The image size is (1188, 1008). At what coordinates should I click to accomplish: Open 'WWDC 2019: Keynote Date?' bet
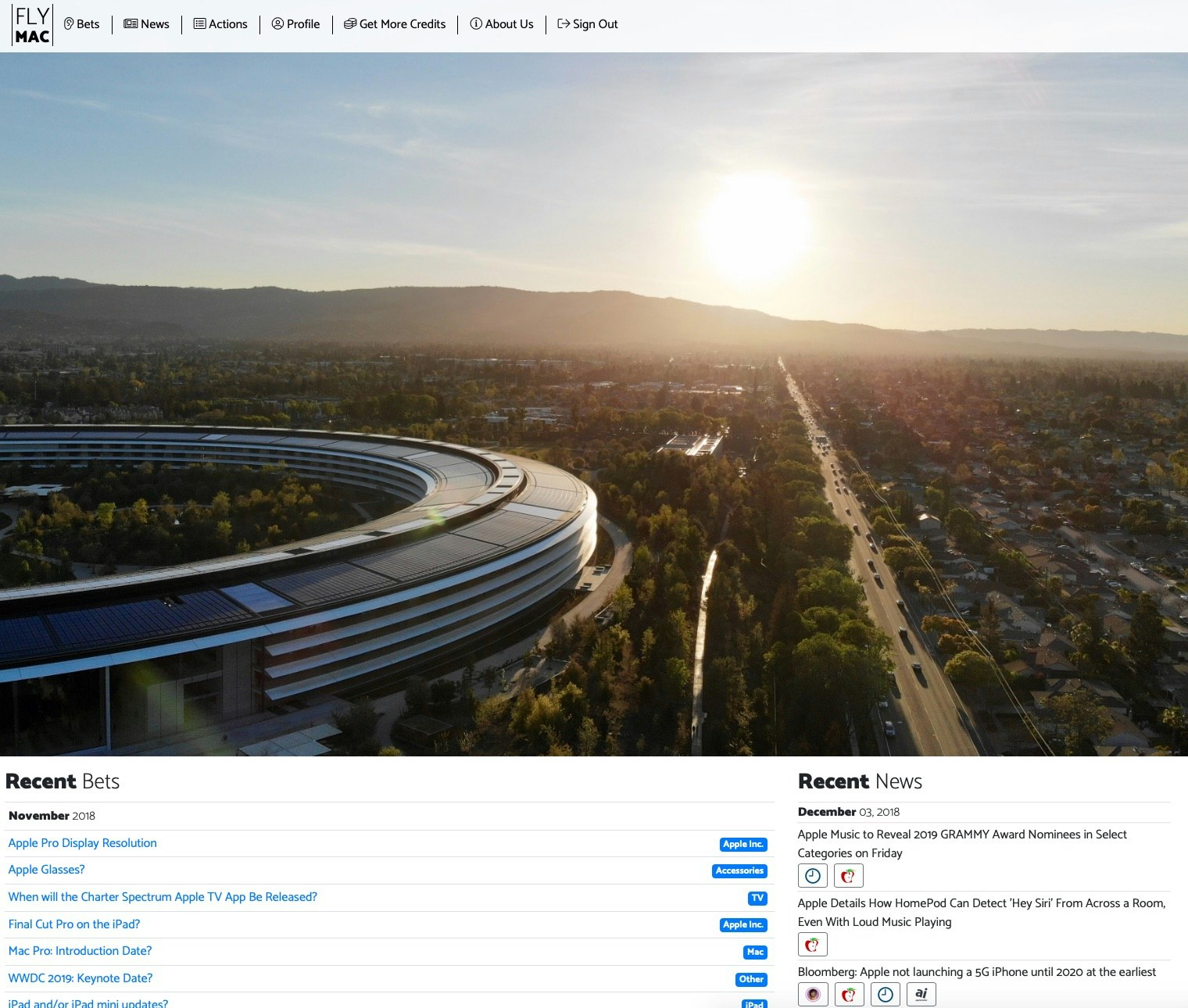(x=81, y=978)
